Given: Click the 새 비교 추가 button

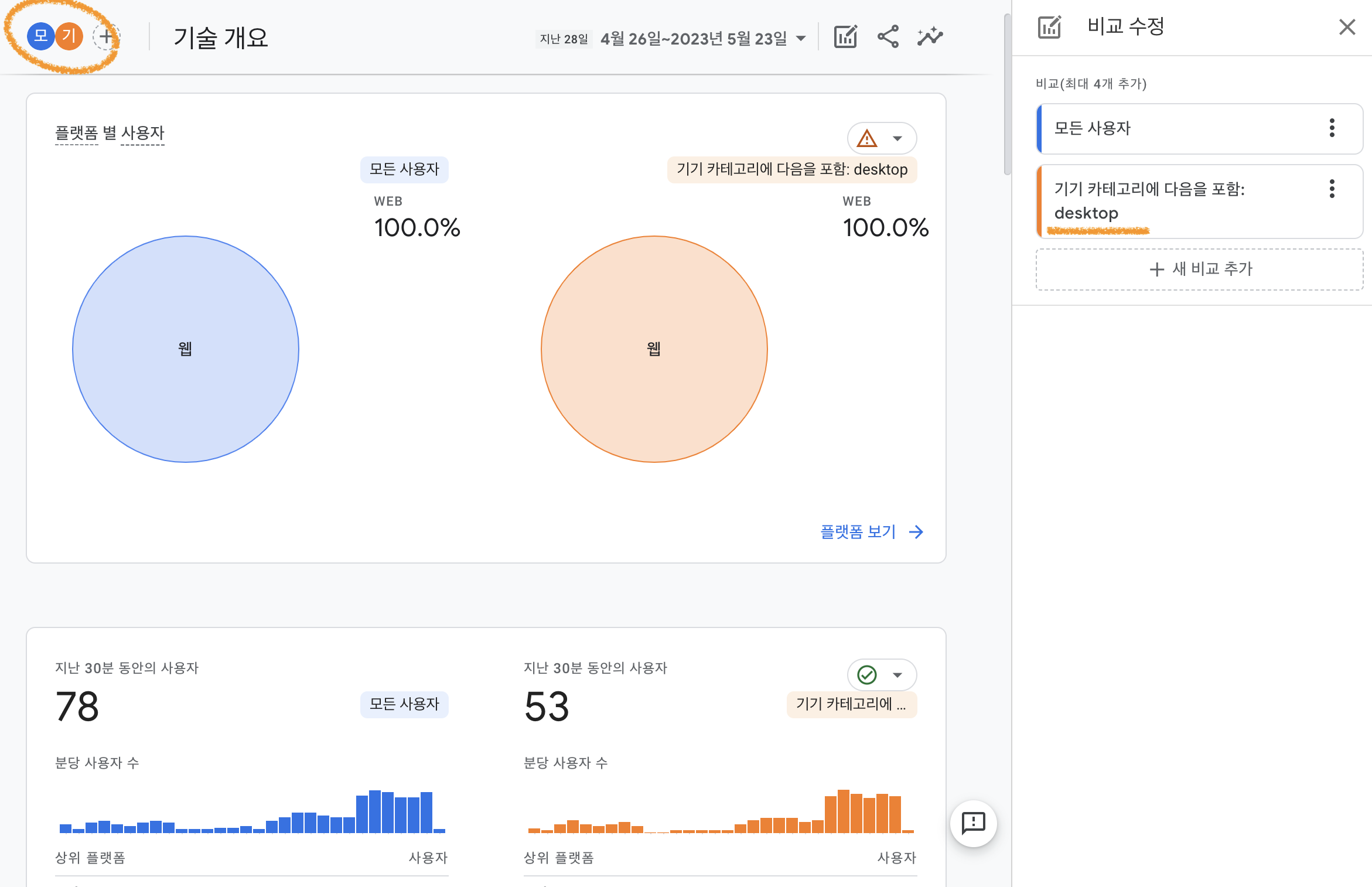Looking at the screenshot, I should click(1199, 269).
